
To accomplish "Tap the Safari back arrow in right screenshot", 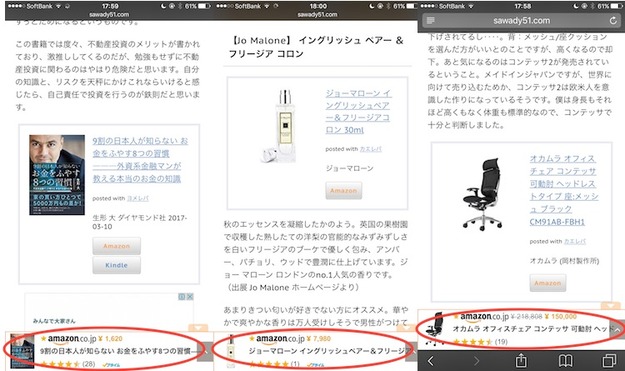I will (x=430, y=361).
